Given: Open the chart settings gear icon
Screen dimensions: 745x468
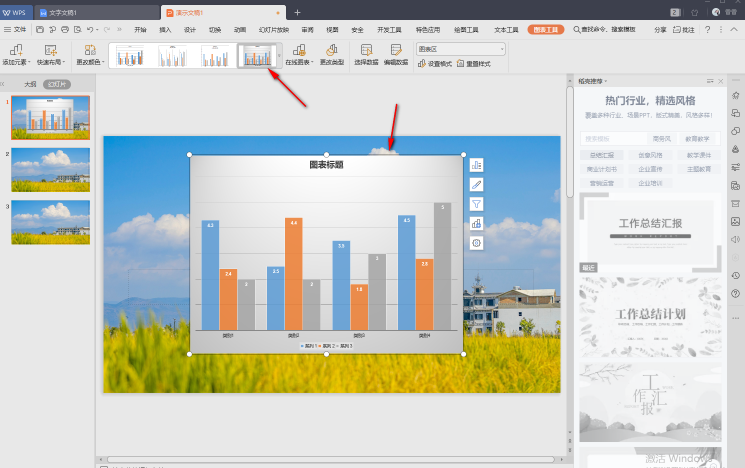Looking at the screenshot, I should 476,242.
